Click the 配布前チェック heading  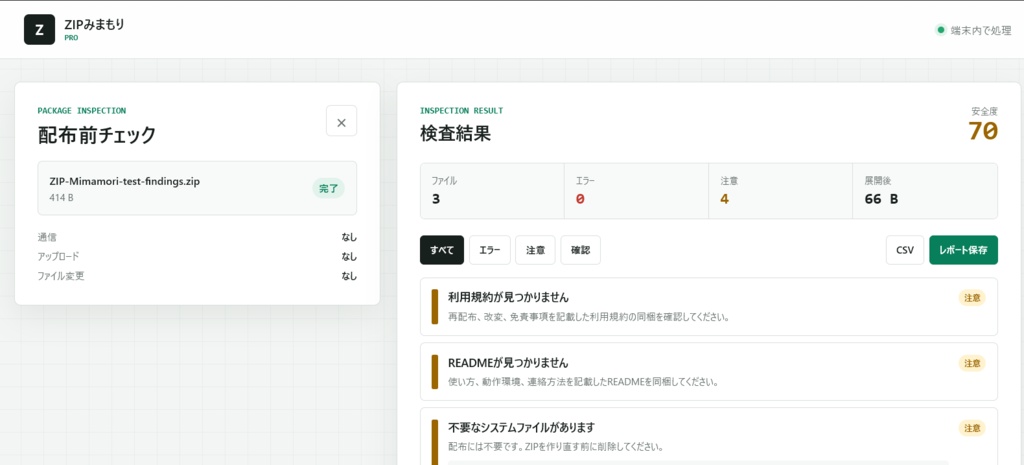97,135
